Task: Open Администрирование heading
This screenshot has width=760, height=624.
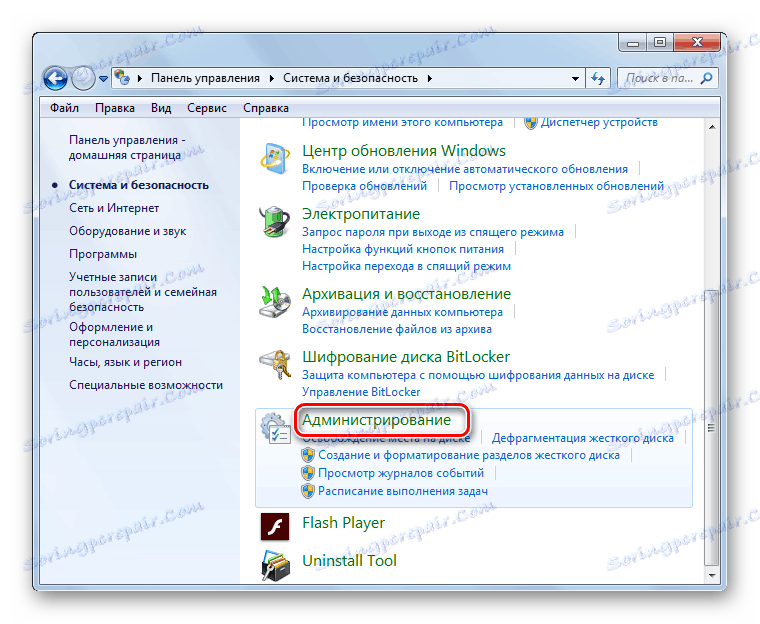Action: pos(376,420)
